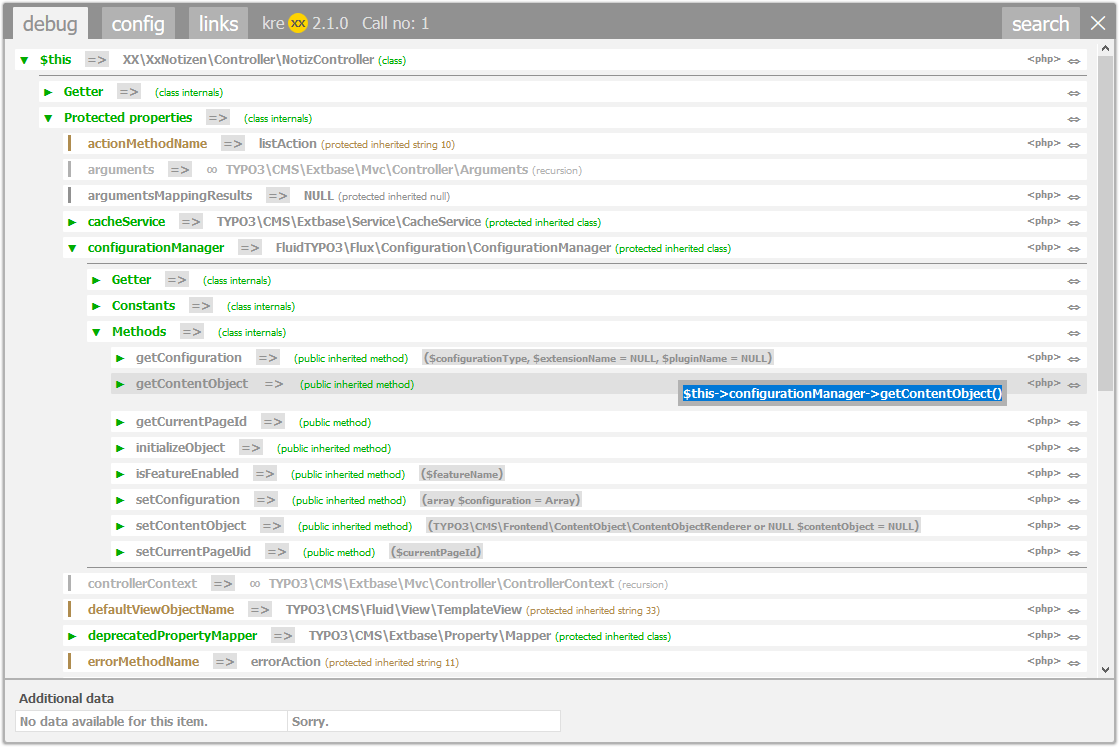This screenshot has height=747, width=1119.
Task: Open the config tab
Action: [138, 24]
